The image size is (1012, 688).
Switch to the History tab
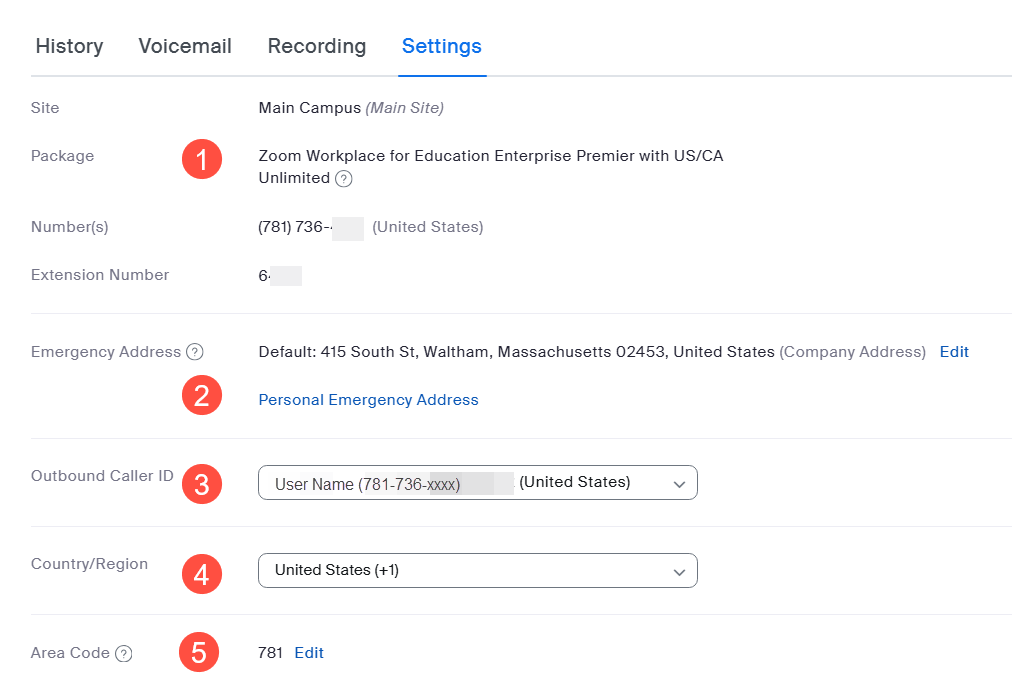click(x=68, y=46)
